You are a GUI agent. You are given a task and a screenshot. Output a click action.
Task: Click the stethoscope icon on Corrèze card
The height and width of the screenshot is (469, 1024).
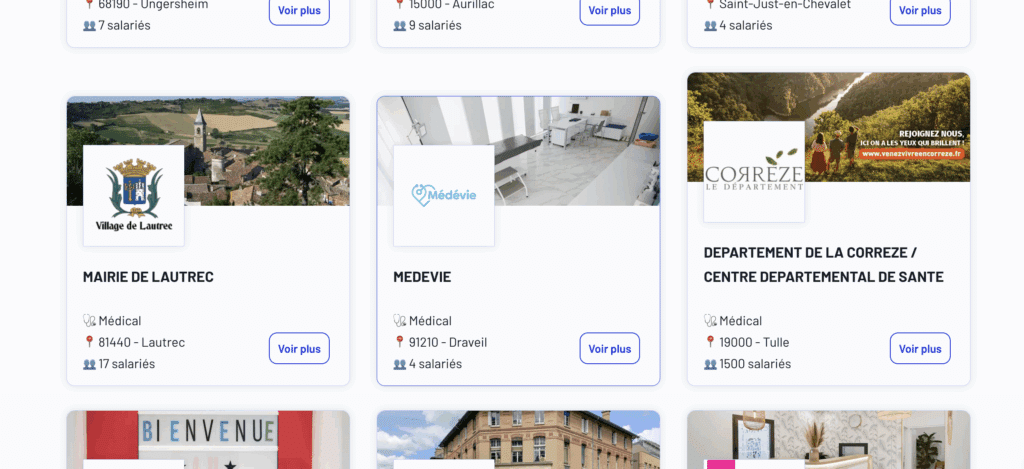[710, 321]
